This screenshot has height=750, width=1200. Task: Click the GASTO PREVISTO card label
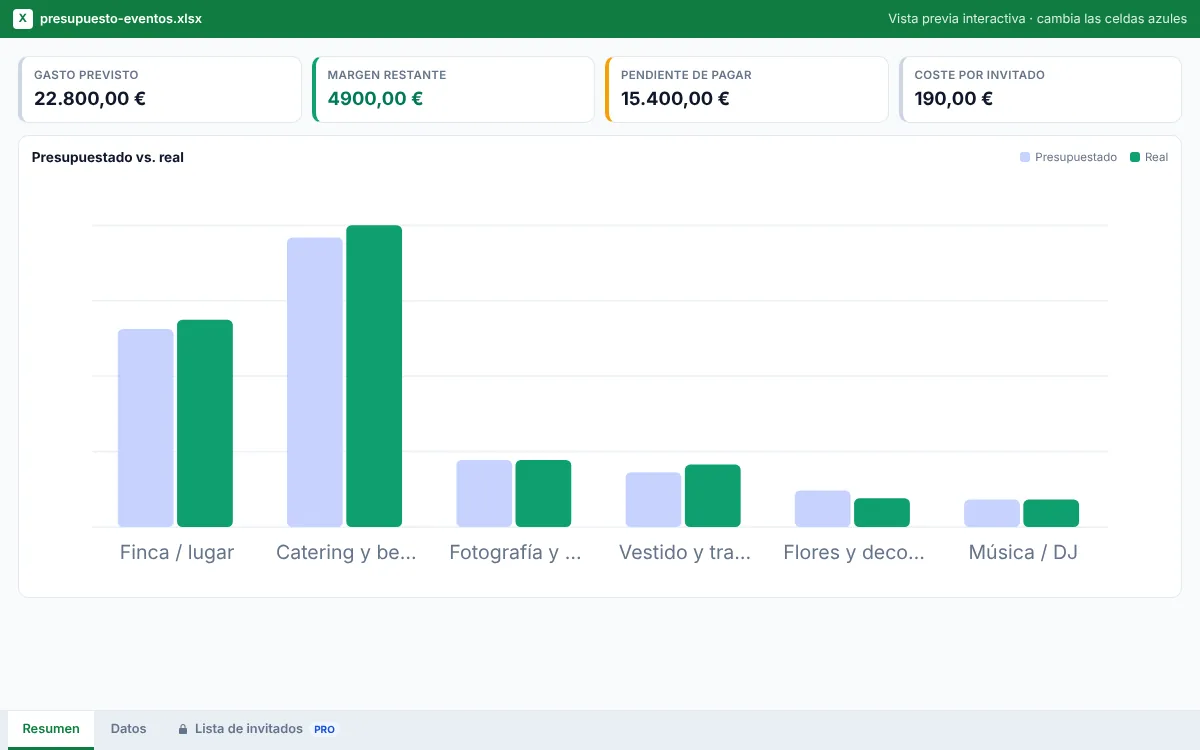pyautogui.click(x=86, y=75)
